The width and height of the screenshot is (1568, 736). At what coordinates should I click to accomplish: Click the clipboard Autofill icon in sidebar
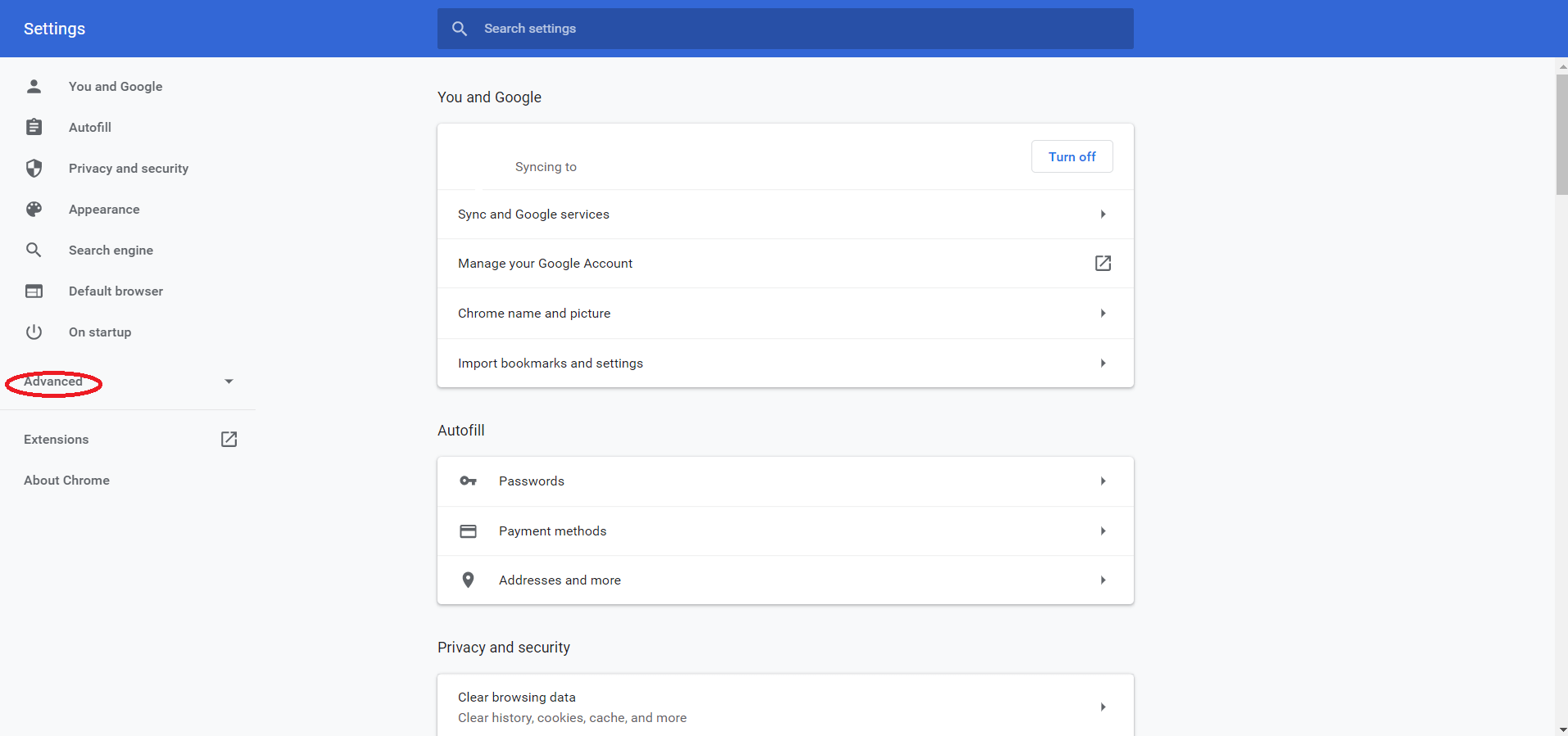[x=34, y=127]
